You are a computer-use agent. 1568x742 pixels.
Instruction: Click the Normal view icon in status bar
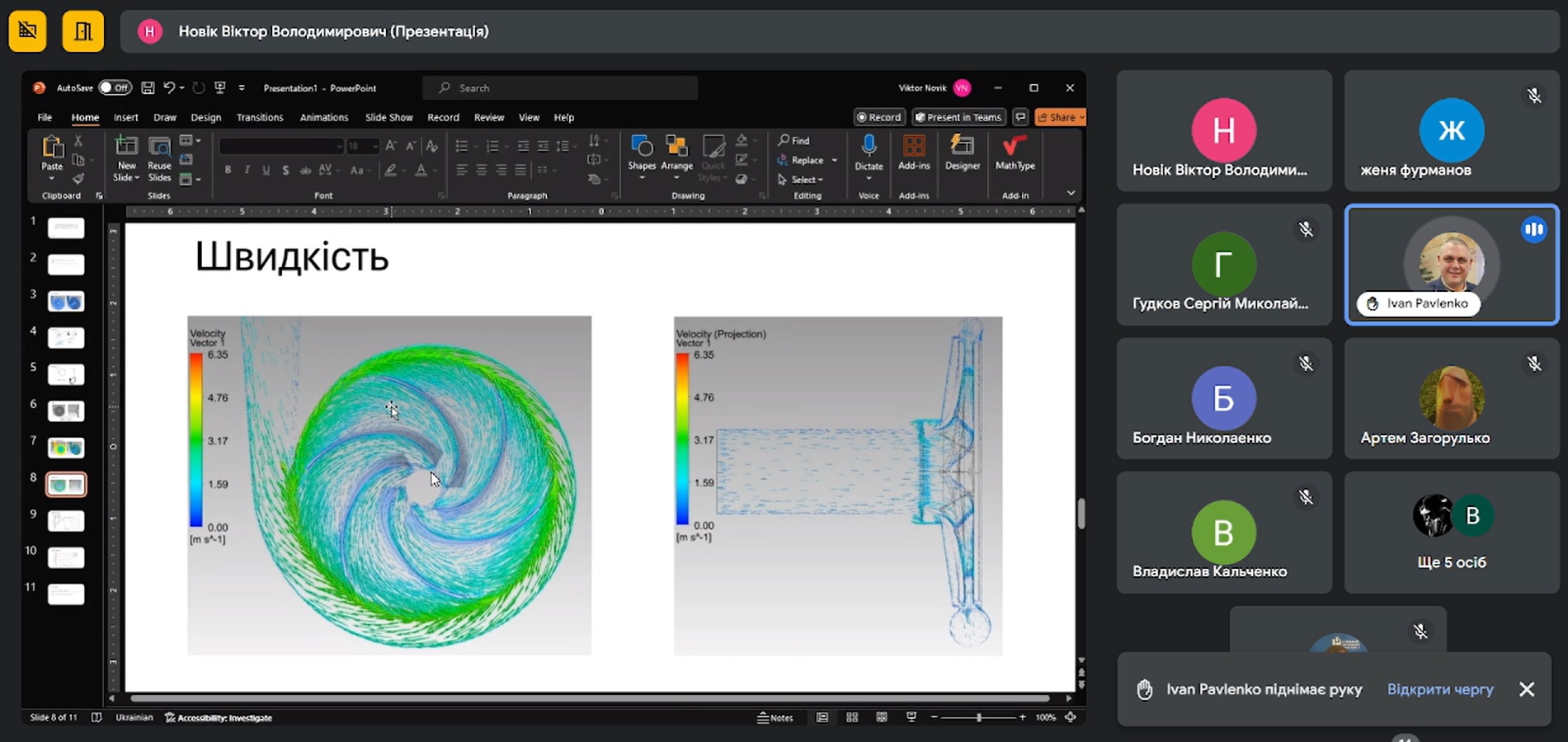(x=822, y=717)
